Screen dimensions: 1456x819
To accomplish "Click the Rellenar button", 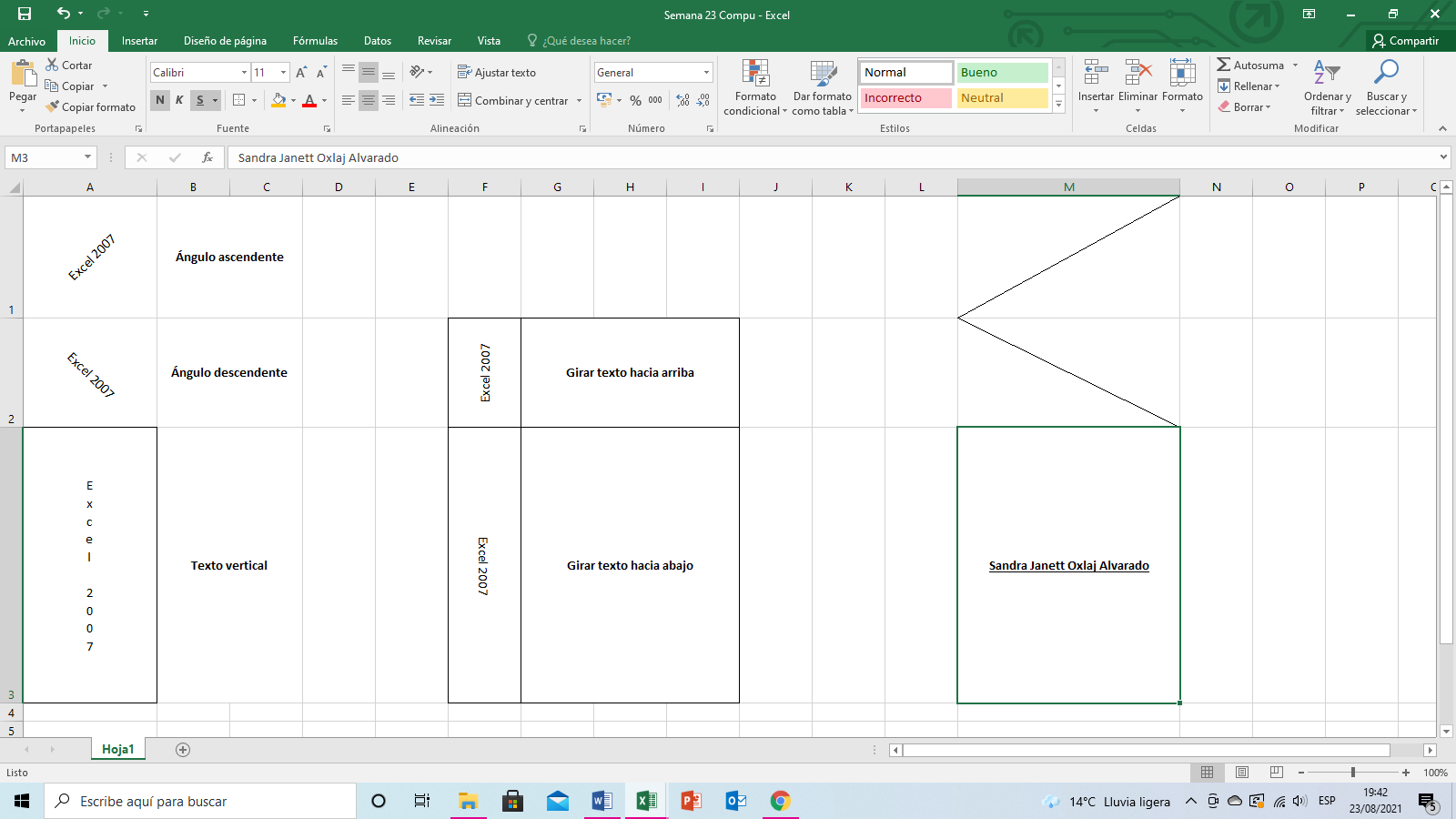I will (1249, 86).
